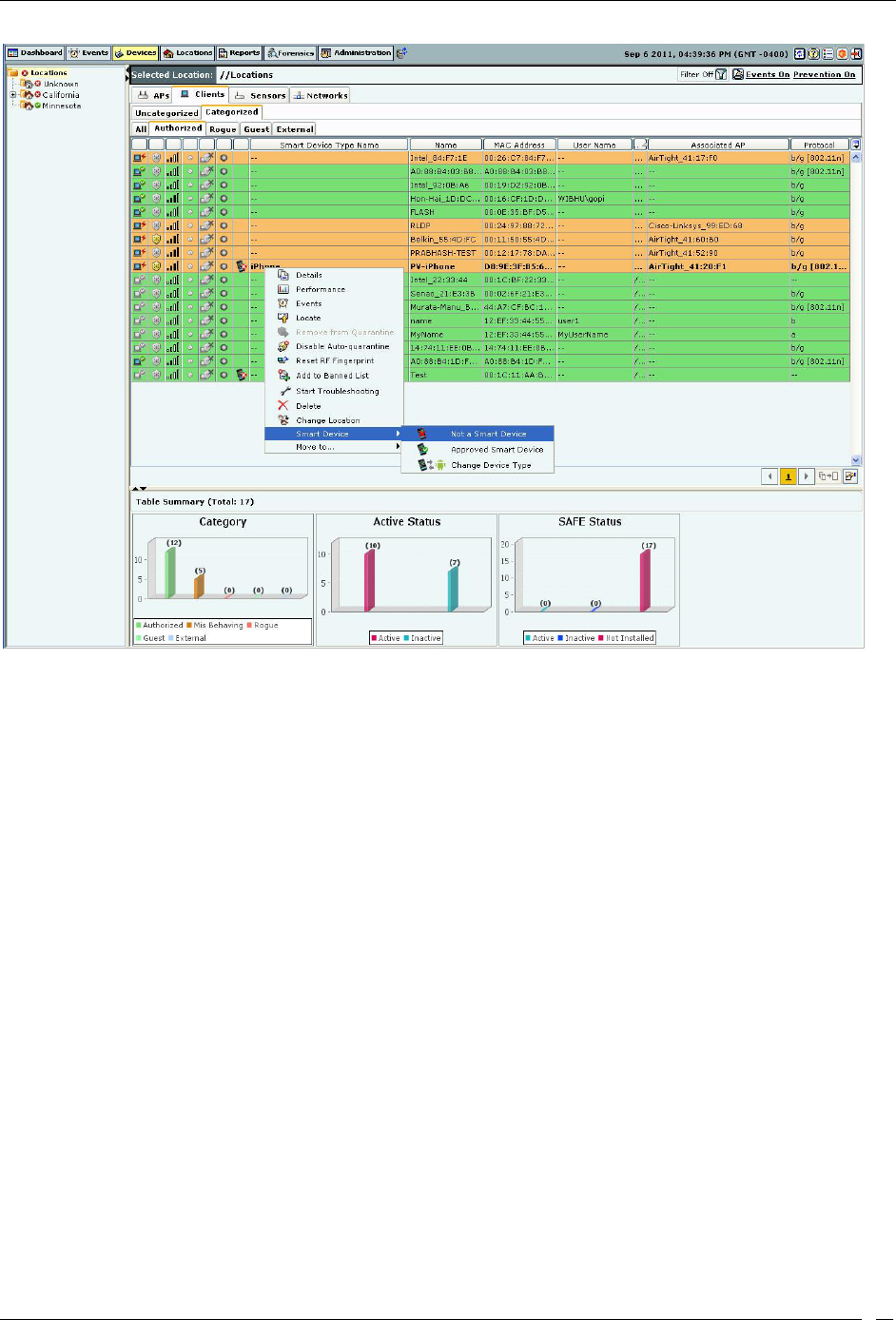Choose Add to Banned List entry
The height and width of the screenshot is (1320, 896).
[334, 376]
